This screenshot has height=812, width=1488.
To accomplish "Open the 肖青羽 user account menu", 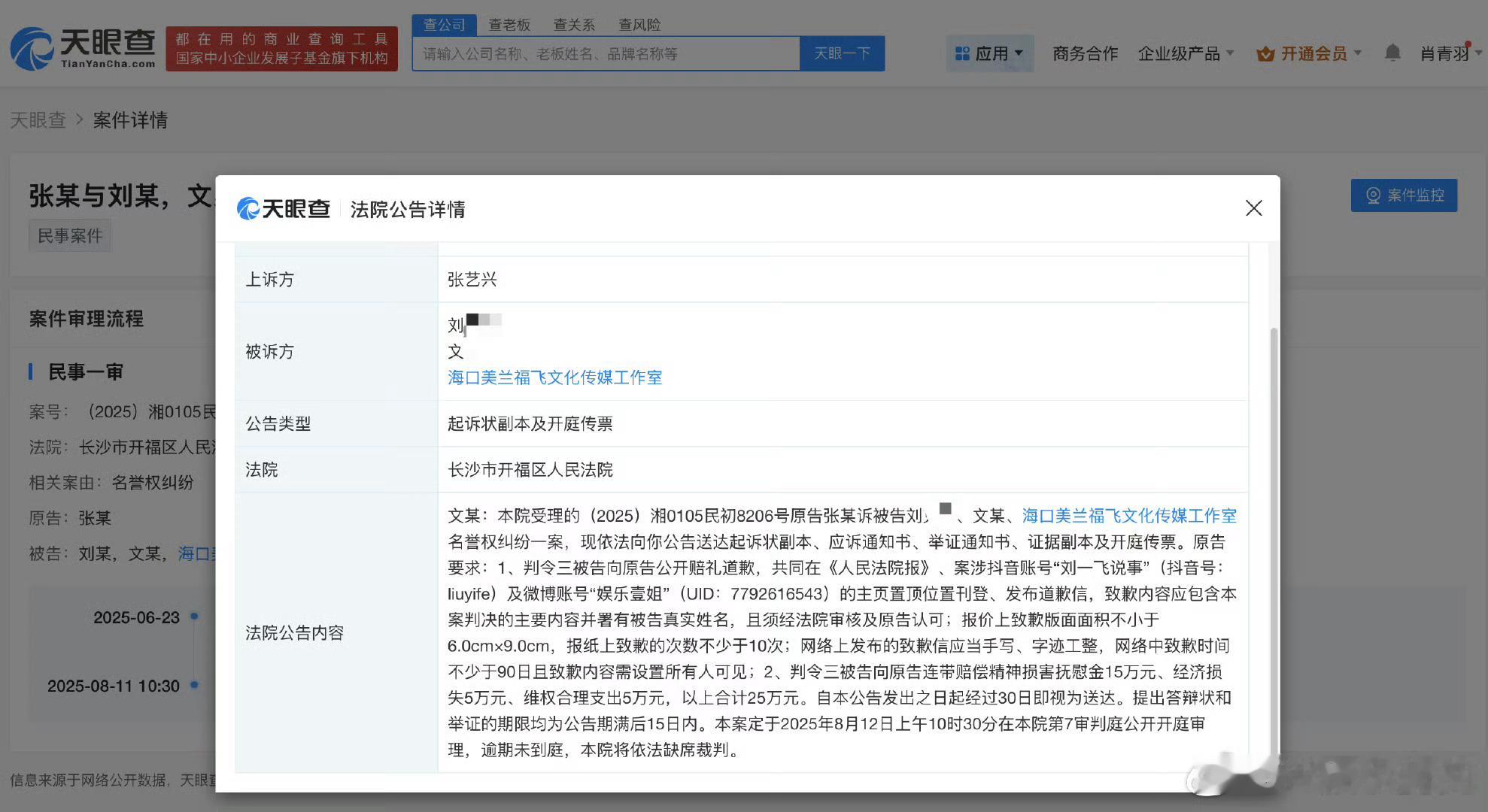I will tap(1450, 53).
